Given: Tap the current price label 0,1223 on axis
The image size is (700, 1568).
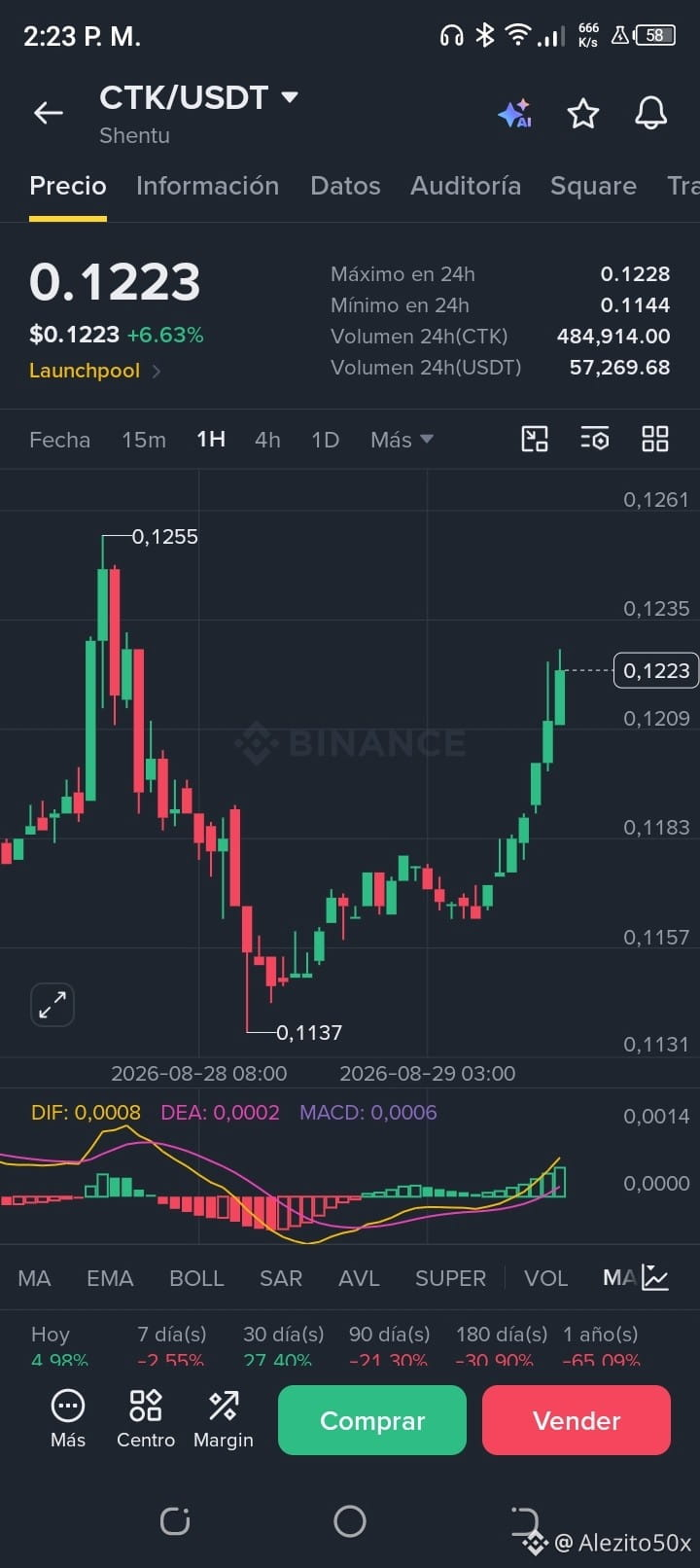Looking at the screenshot, I should point(656,670).
